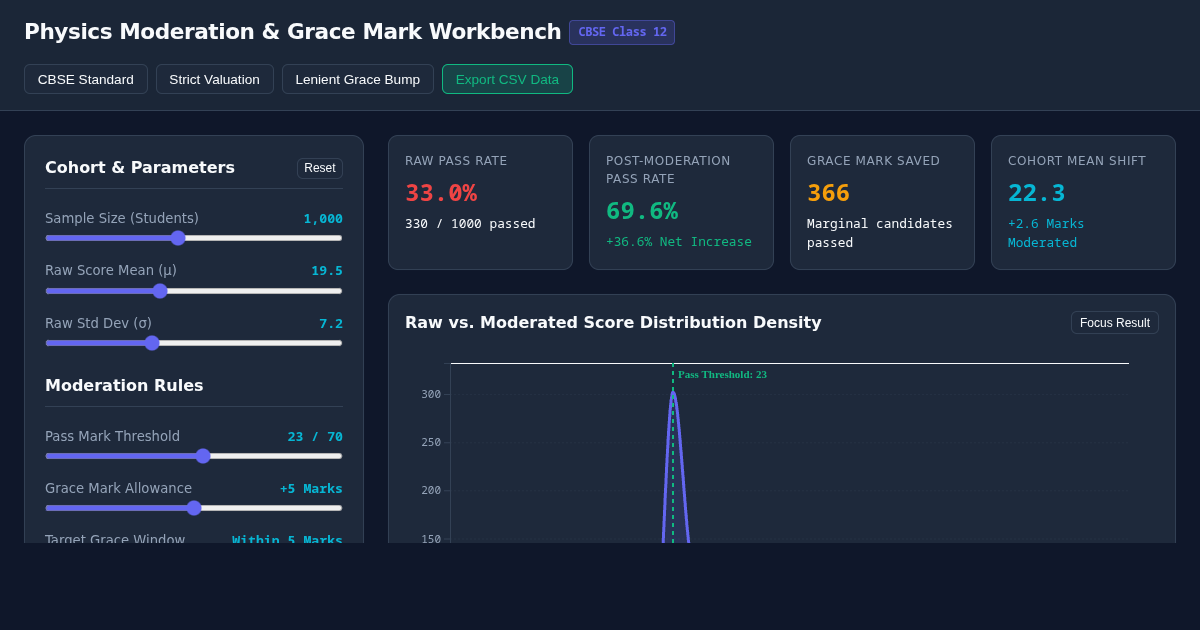Click the Cohort Mean Shift card
This screenshot has height=630, width=1200.
click(x=1083, y=202)
